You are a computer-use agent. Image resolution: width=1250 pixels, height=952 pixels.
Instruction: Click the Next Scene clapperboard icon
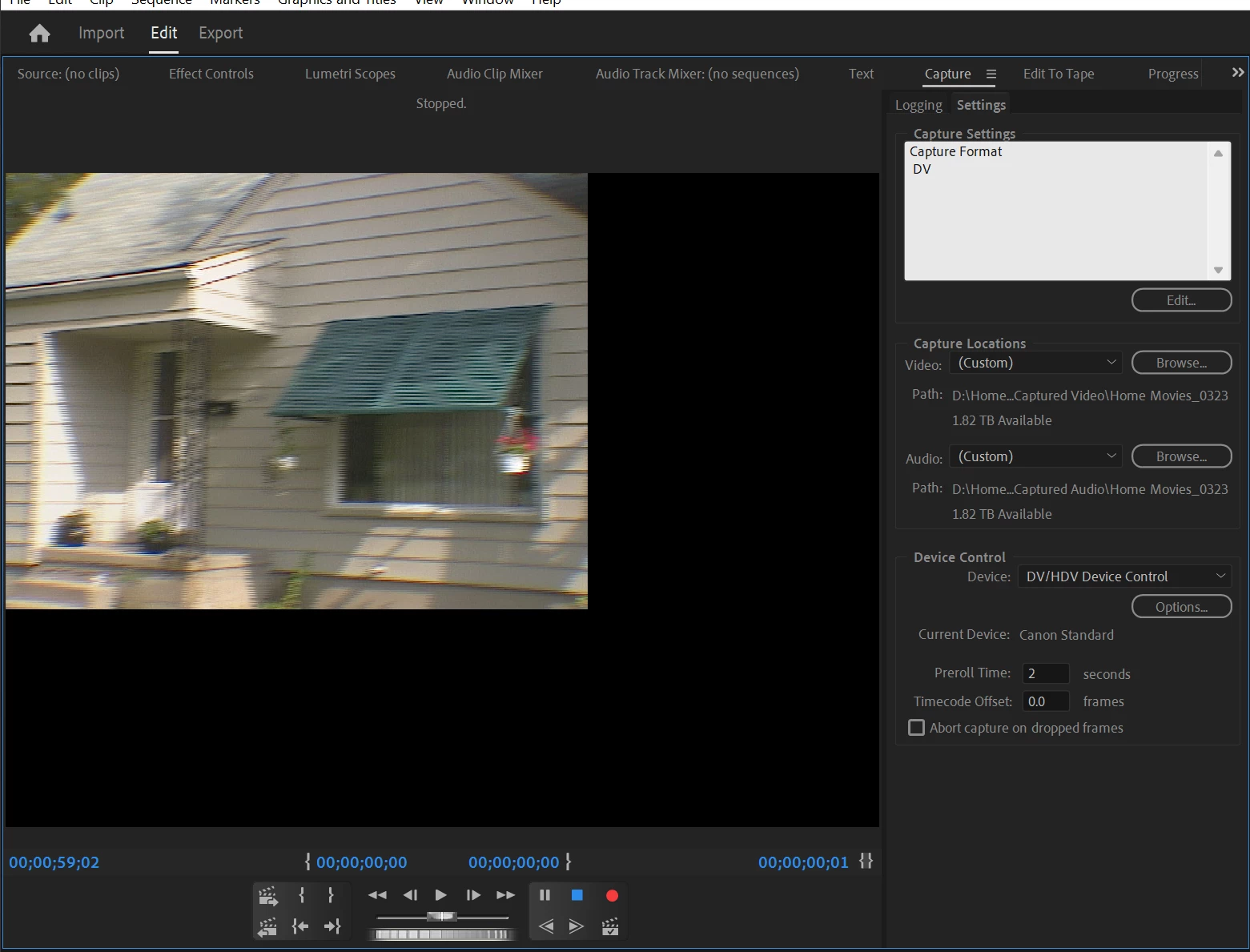pyautogui.click(x=267, y=895)
